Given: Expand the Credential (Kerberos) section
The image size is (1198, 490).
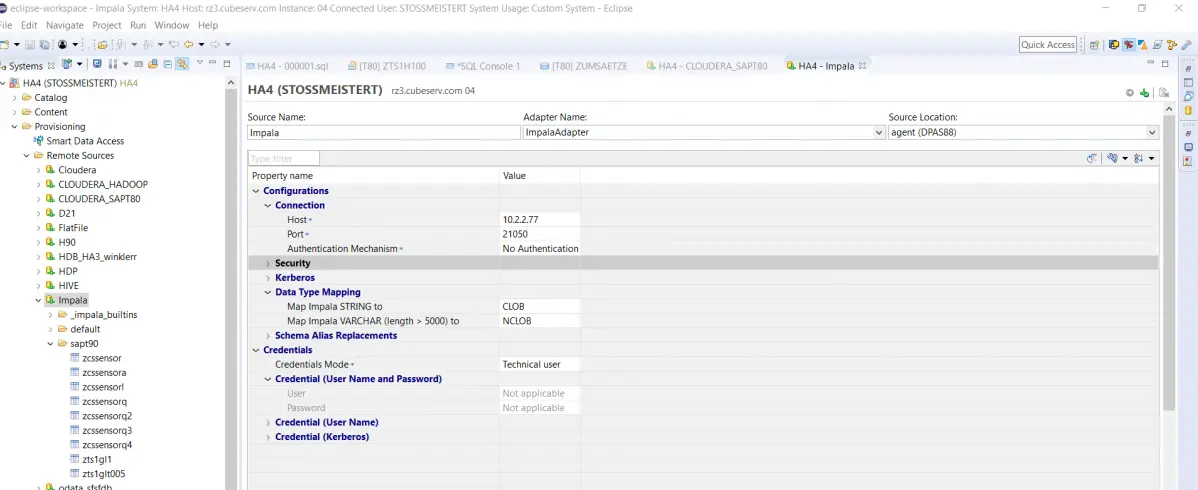Looking at the screenshot, I should pos(268,437).
